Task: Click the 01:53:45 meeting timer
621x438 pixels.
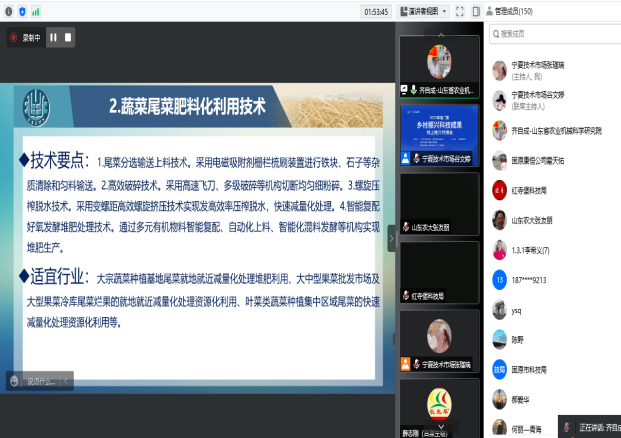Action: click(x=376, y=12)
